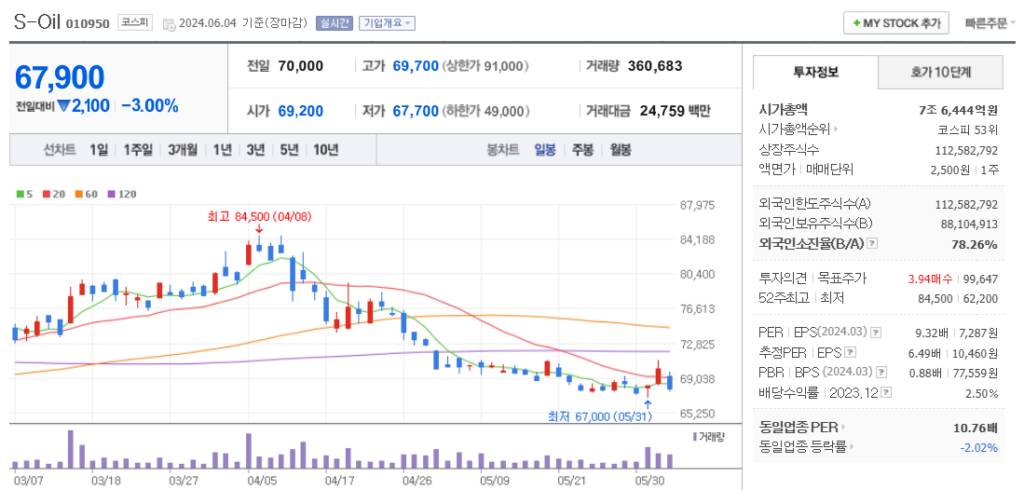
Task: Click the stock code 010950
Action: click(88, 24)
